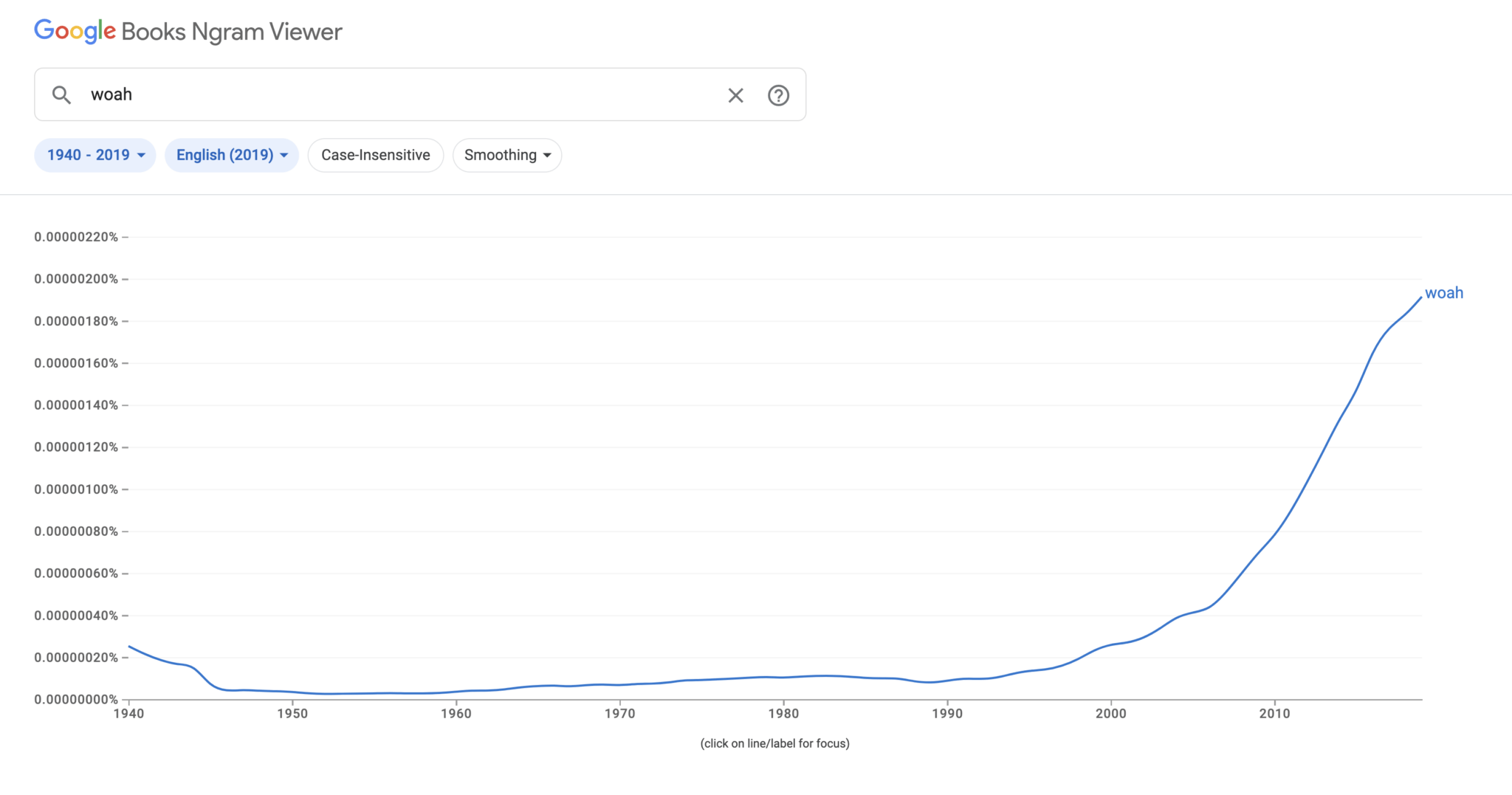Click inside the woah search field
This screenshot has height=795, width=1512.
tap(399, 95)
